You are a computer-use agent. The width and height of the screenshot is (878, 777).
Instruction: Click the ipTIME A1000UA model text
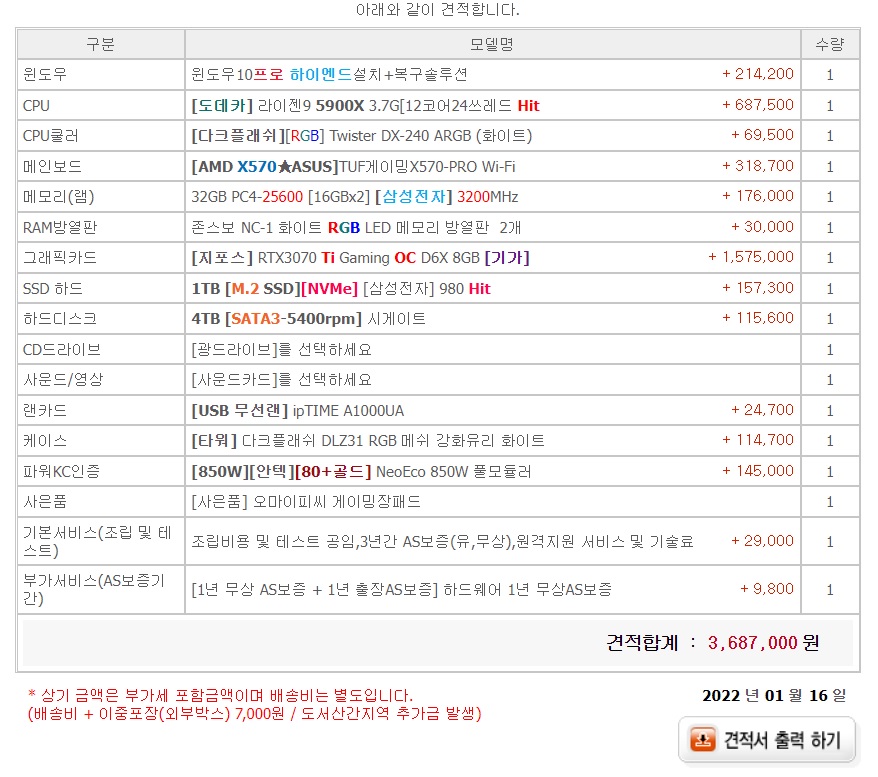[298, 411]
